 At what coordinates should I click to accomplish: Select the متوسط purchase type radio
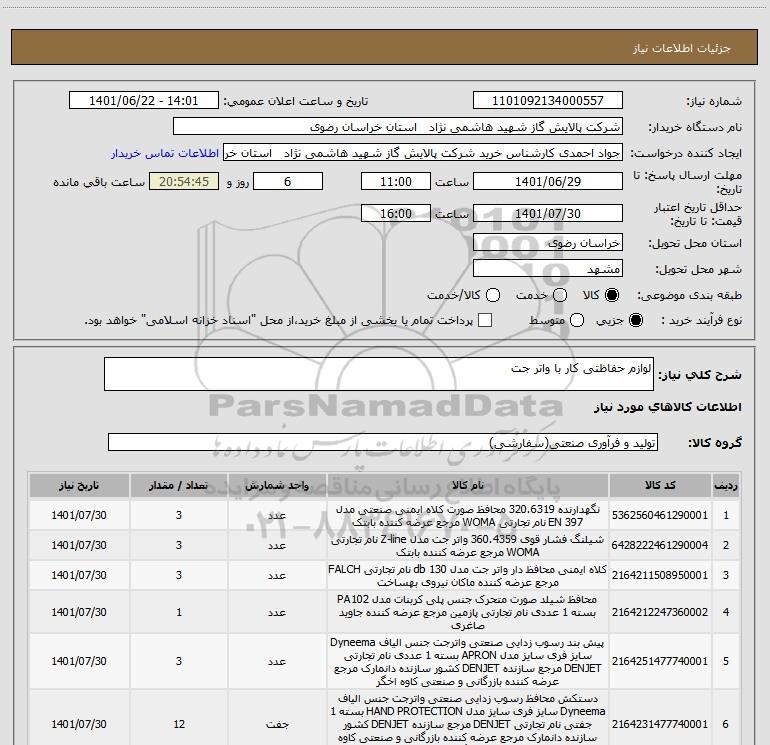(x=577, y=320)
